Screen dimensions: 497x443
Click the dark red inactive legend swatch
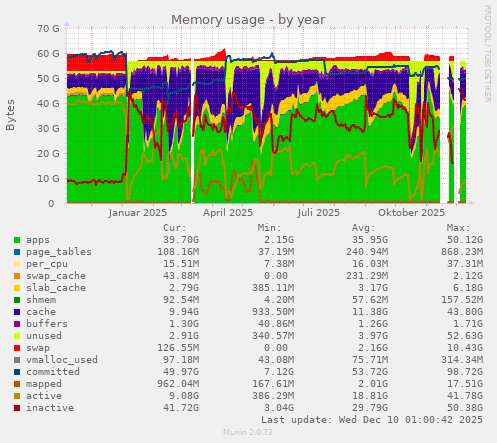17,408
